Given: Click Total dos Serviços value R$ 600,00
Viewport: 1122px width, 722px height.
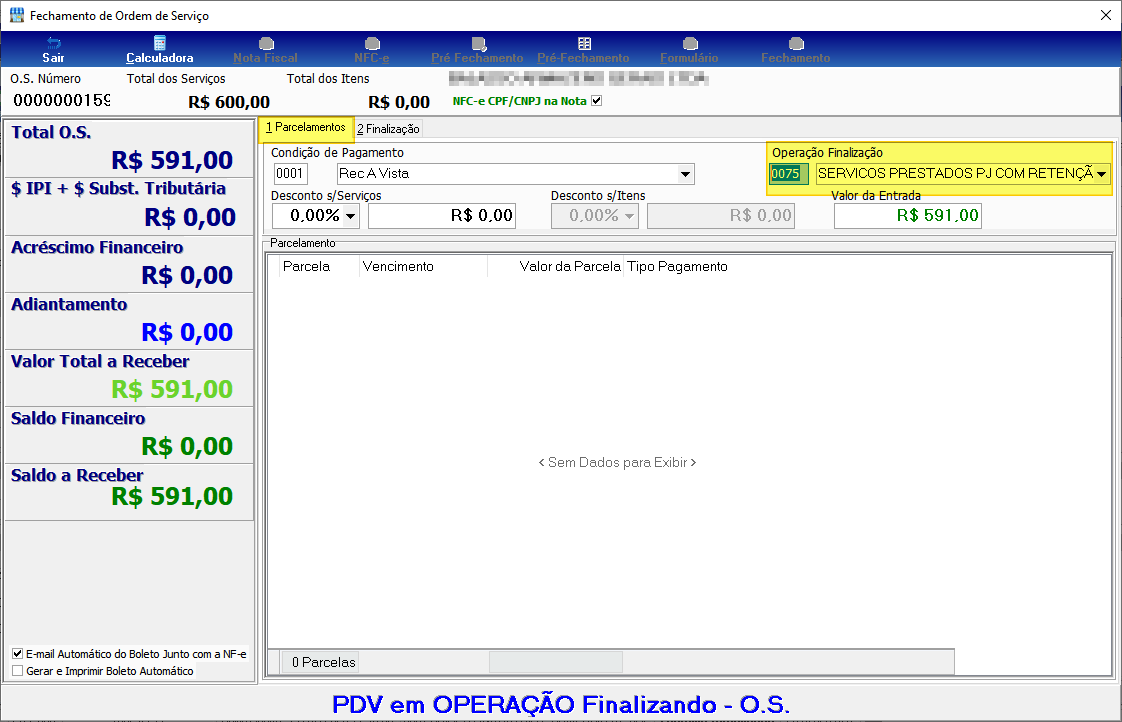Looking at the screenshot, I should (229, 102).
